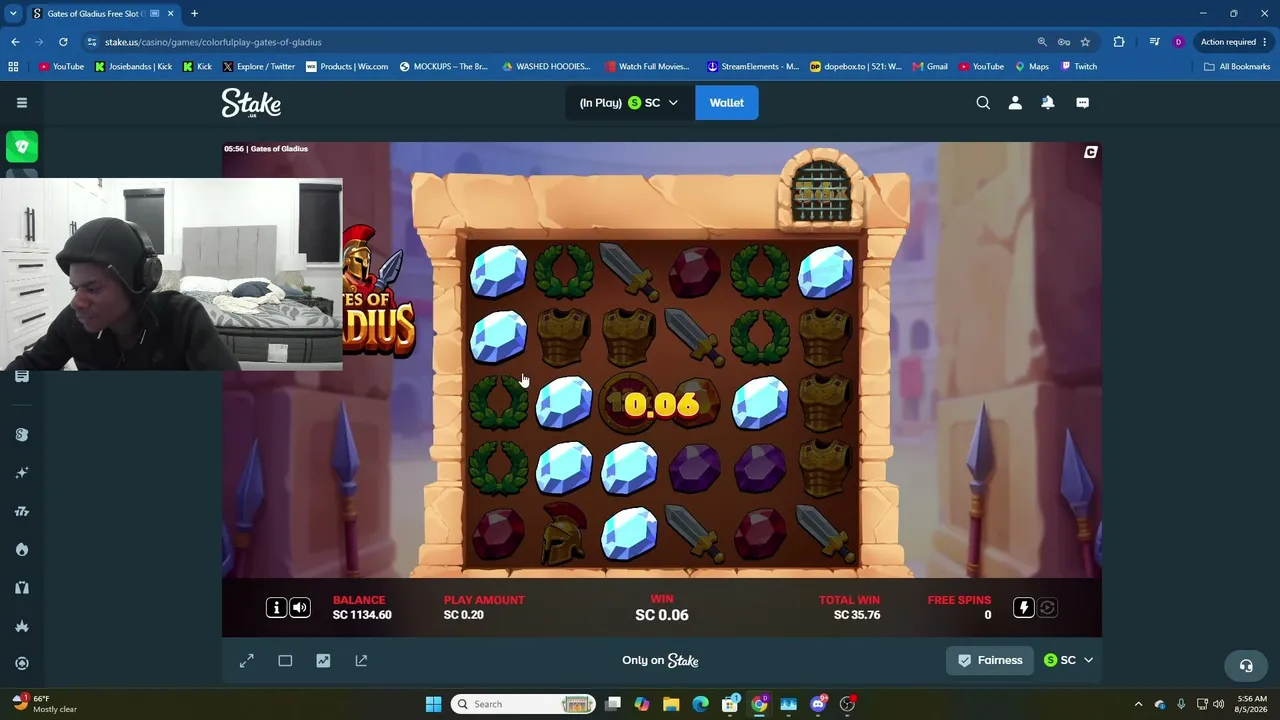Screen dimensions: 1280x720
Task: Open the Josiebandss Kick bookmark
Action: [x=133, y=67]
